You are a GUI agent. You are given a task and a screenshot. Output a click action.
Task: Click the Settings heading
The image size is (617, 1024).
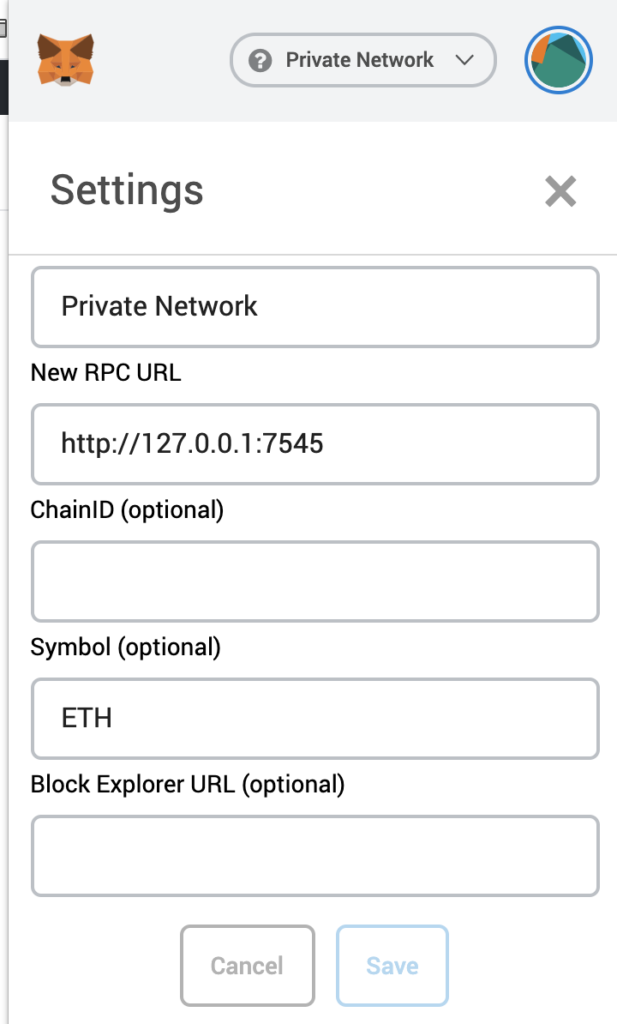tap(127, 190)
